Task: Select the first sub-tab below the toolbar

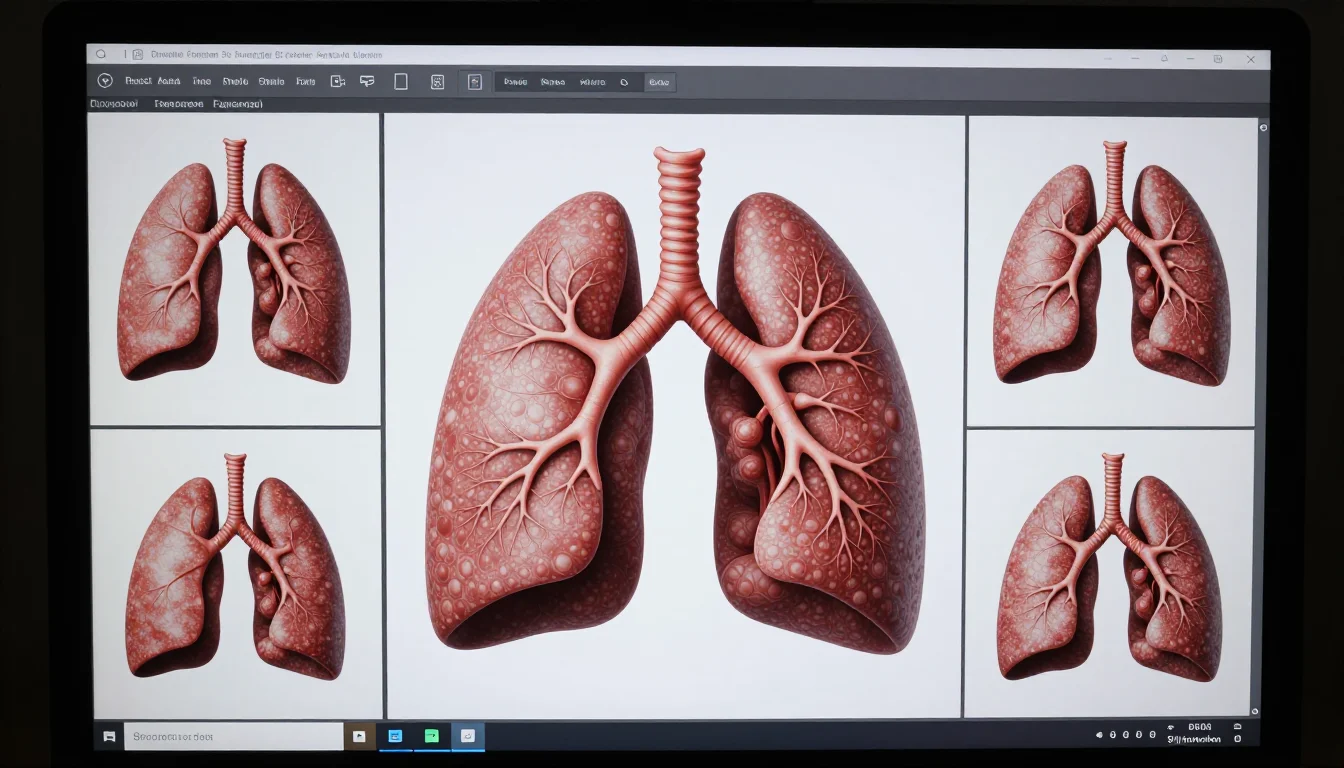Action: point(113,104)
